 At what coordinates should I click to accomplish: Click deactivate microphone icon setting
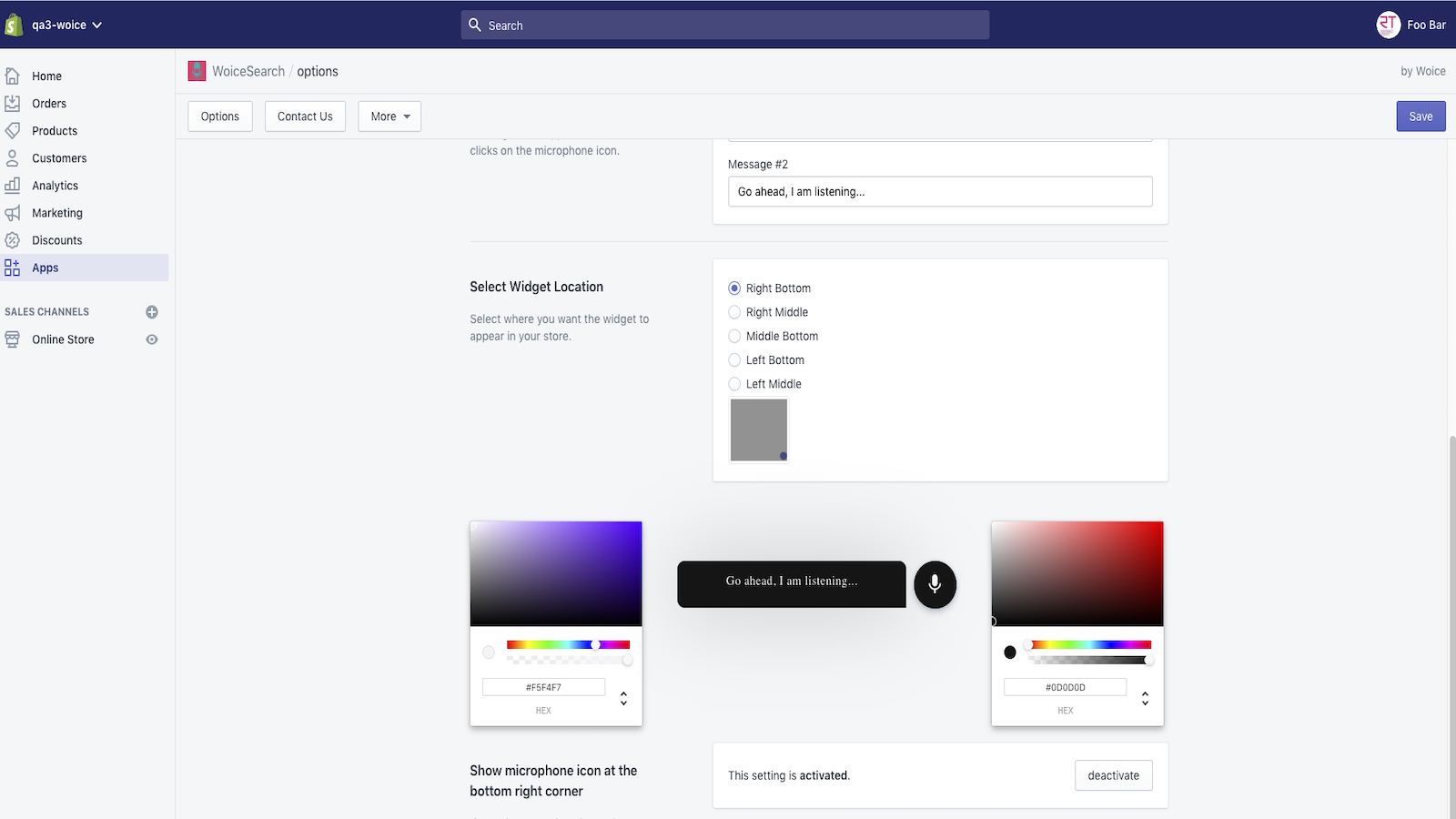[1114, 775]
